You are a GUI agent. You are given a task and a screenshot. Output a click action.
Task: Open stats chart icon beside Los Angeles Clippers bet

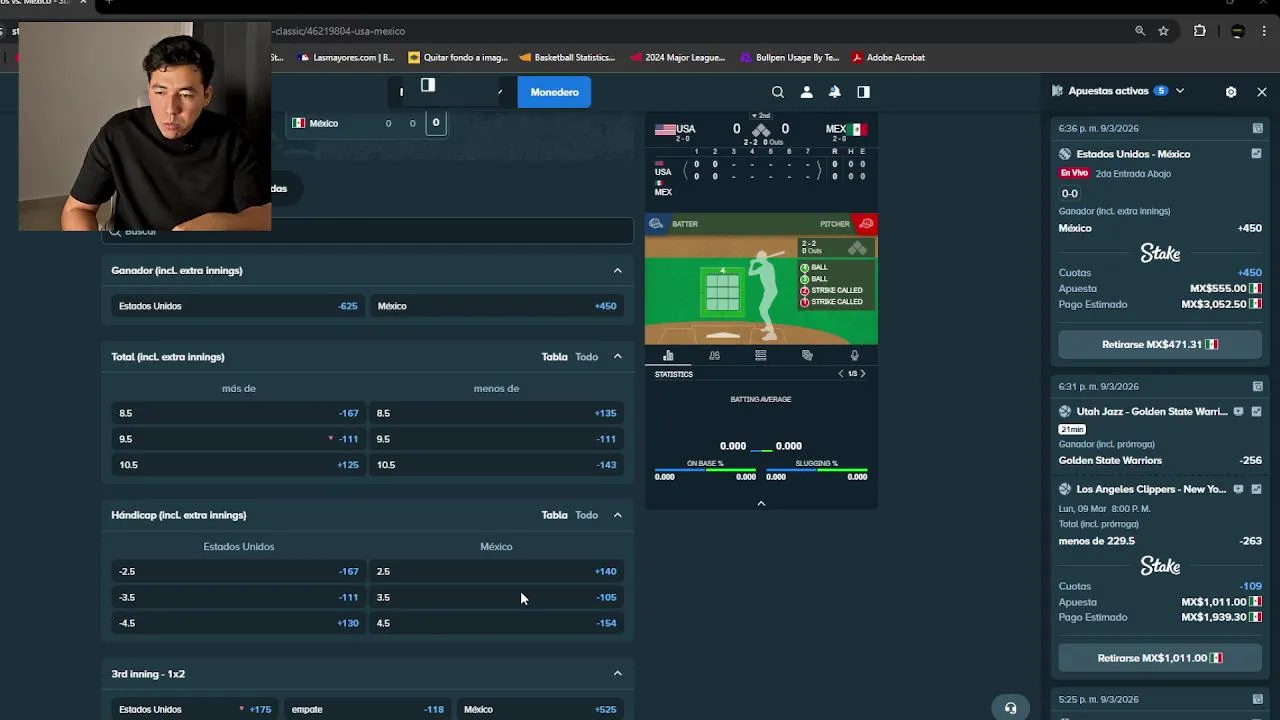pos(1256,489)
